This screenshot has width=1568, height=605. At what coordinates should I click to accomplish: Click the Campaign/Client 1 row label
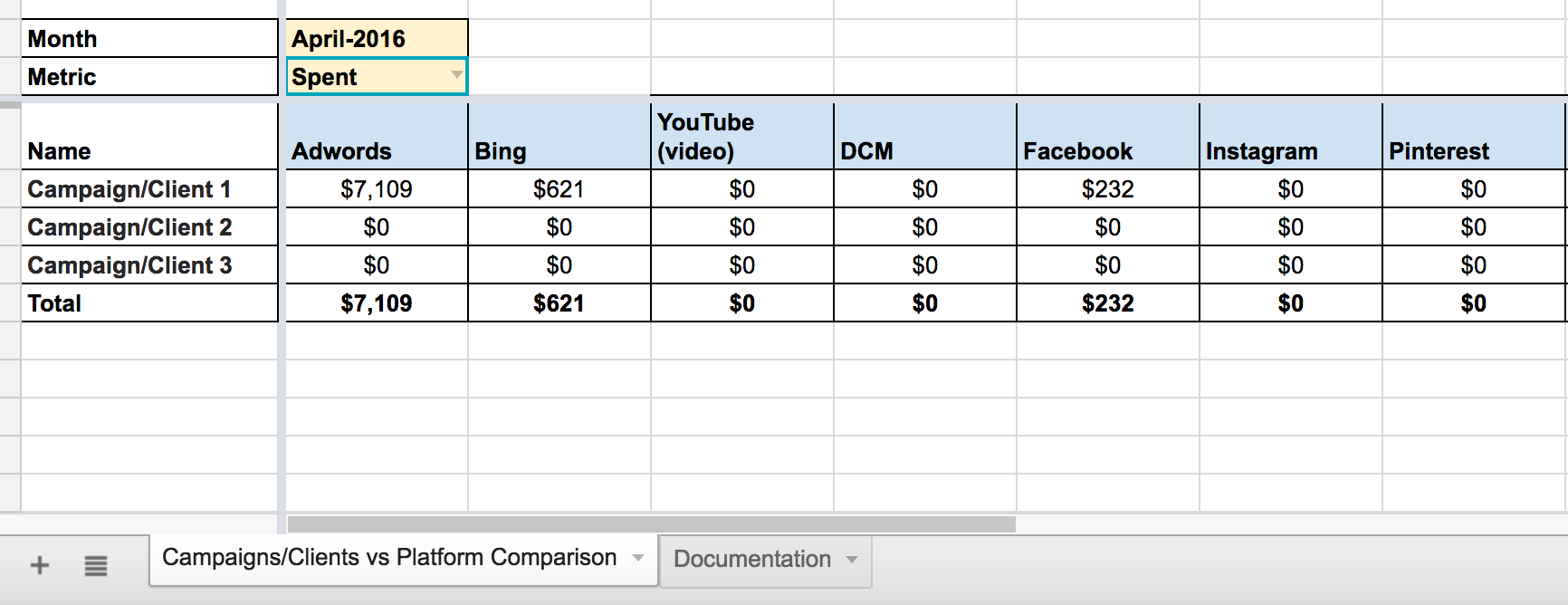tap(149, 189)
